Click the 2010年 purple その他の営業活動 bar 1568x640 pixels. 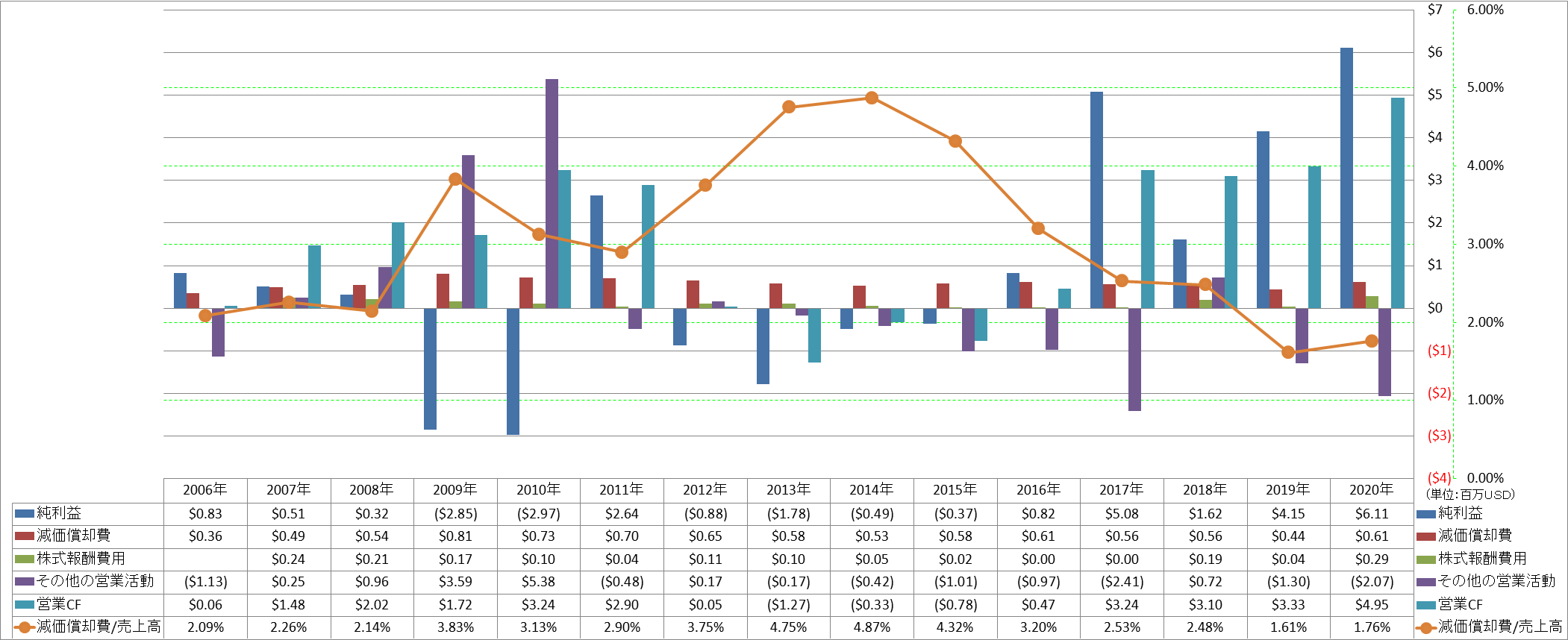coord(552,194)
